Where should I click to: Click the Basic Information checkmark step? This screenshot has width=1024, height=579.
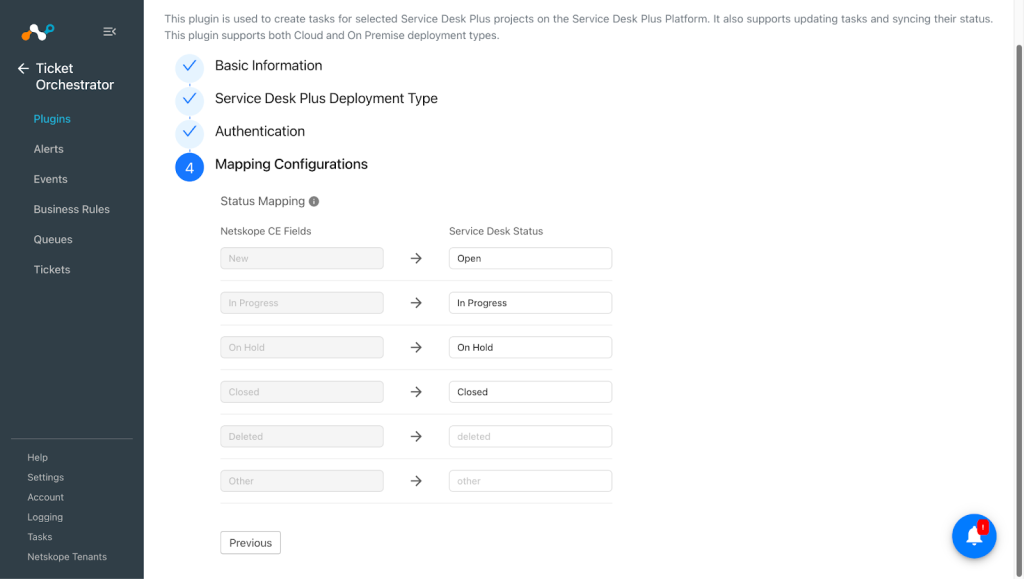click(x=189, y=67)
